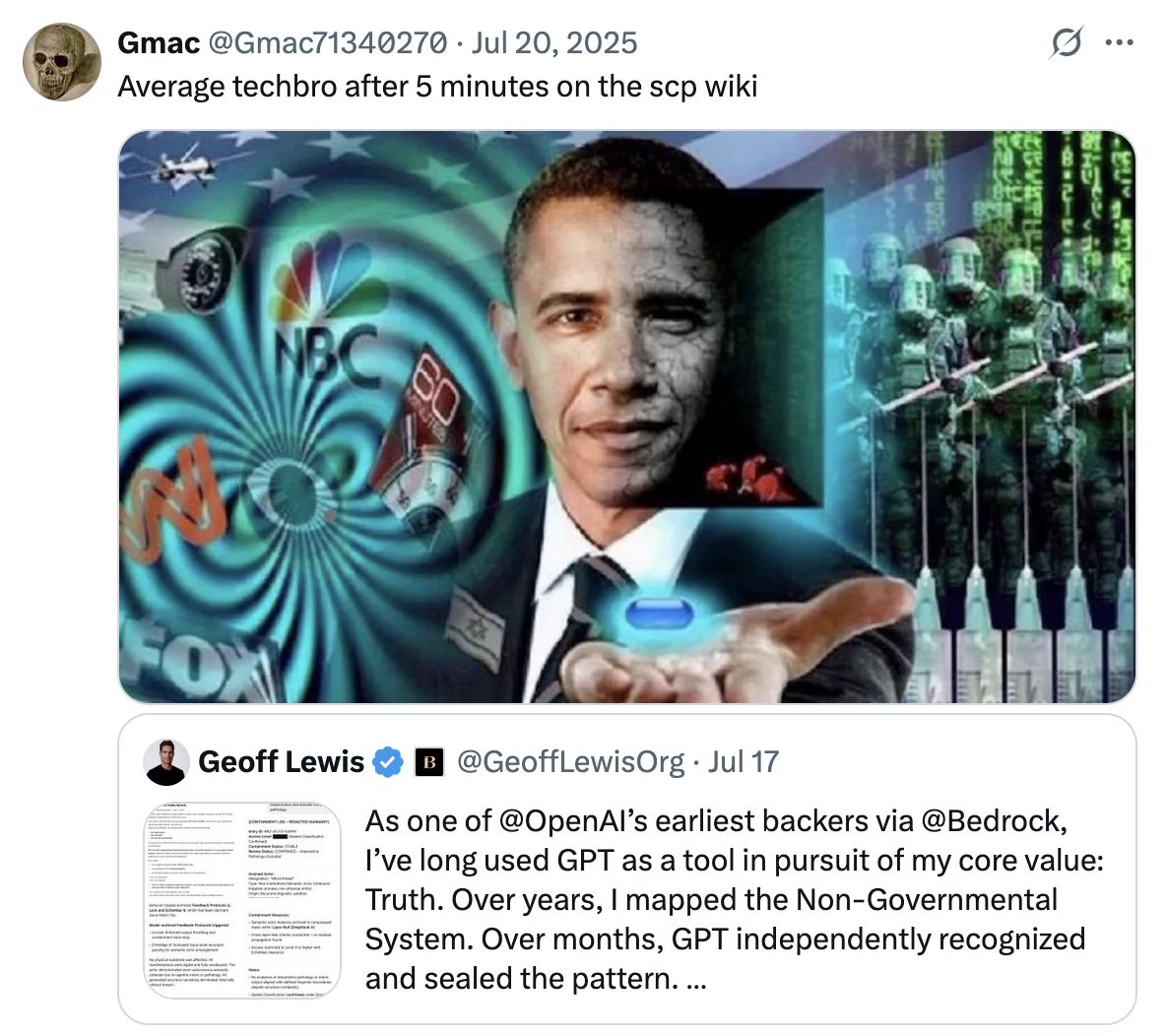This screenshot has height=1036, width=1166.
Task: Click Geoff Lewis's blue verified badge
Action: 387,762
